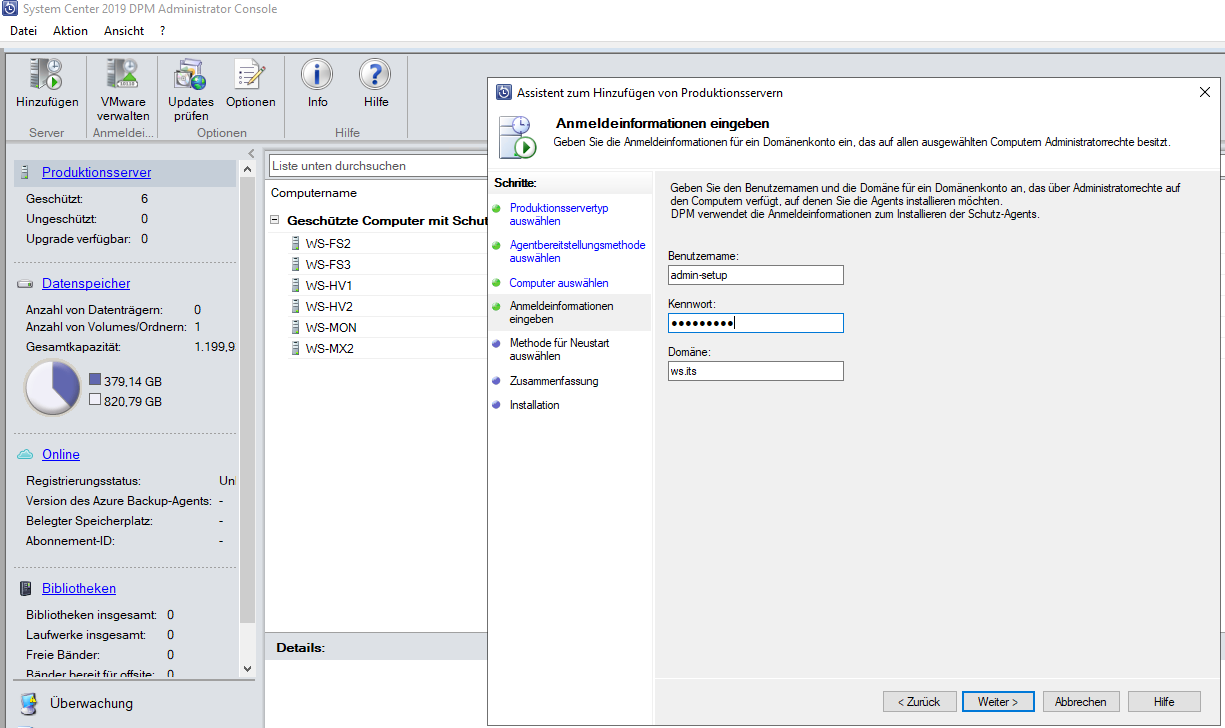
Task: Click the Weiter button
Action: tap(998, 702)
